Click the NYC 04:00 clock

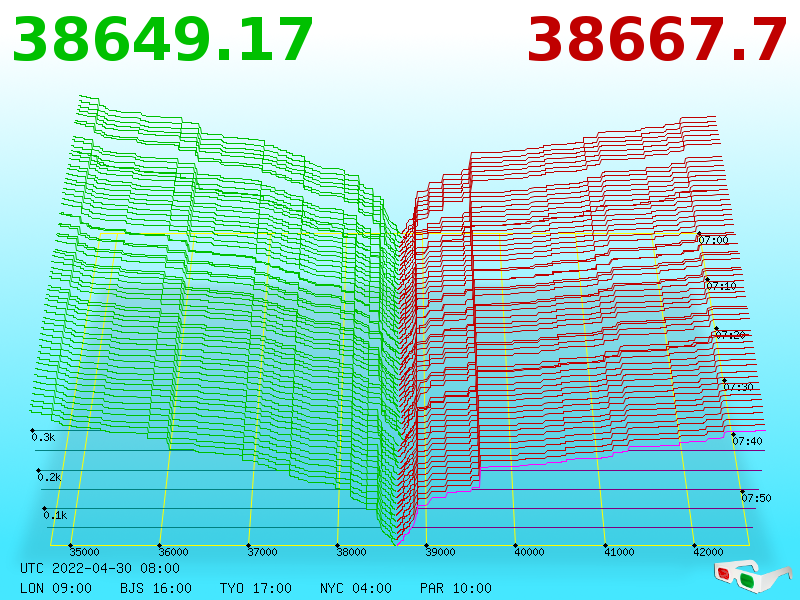pos(356,588)
